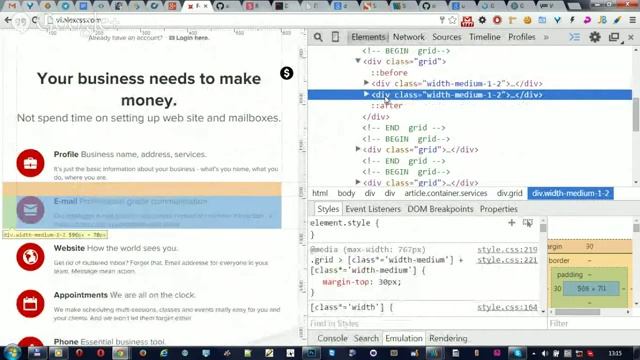Click the E-mail envelope icon
640x360 pixels.
(31, 210)
